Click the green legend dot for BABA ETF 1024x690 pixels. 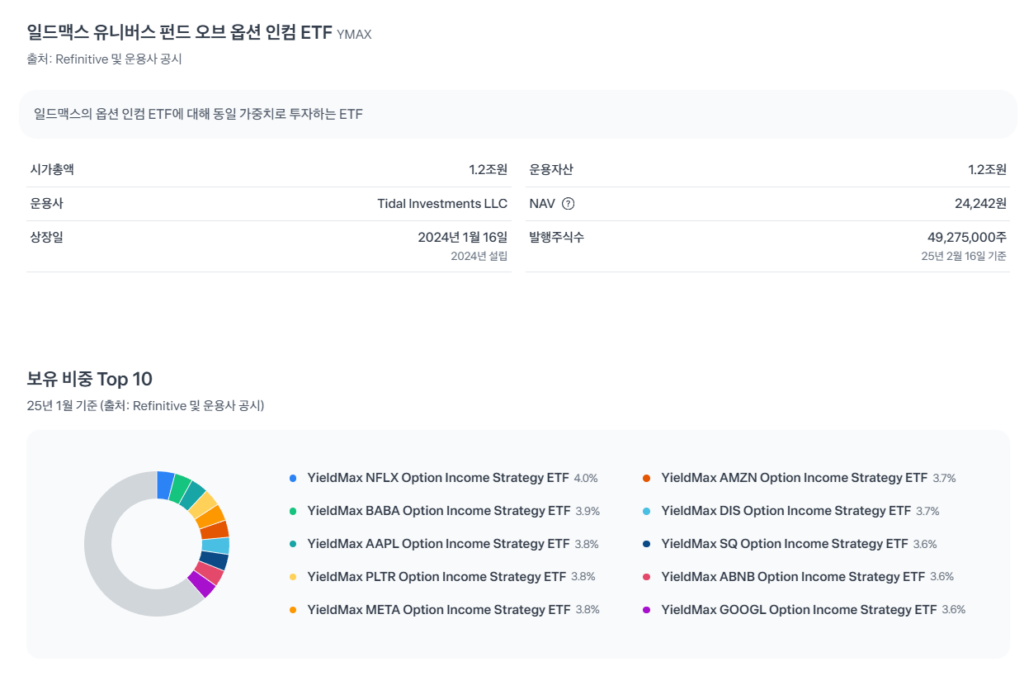pyautogui.click(x=293, y=511)
